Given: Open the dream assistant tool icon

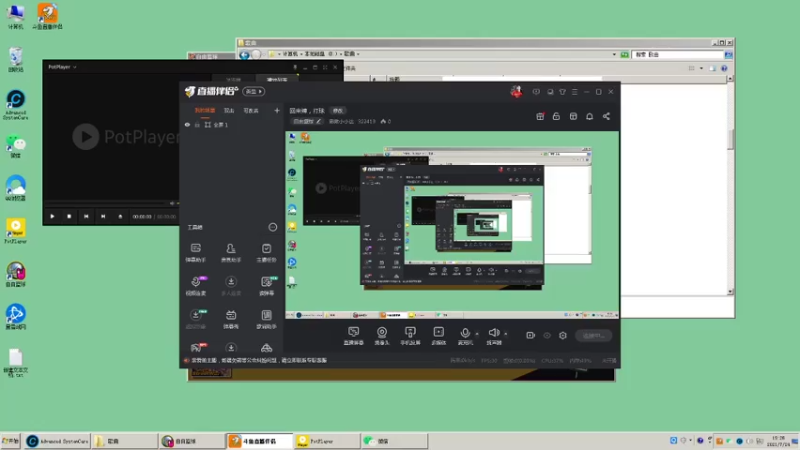Looking at the screenshot, I should click(266, 319).
